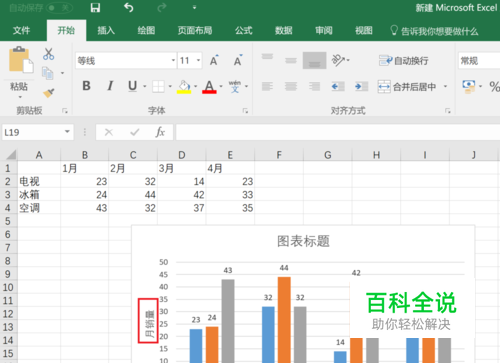Click the Orientation text angle icon
Image resolution: width=500 pixels, height=363 pixels.
(338, 60)
